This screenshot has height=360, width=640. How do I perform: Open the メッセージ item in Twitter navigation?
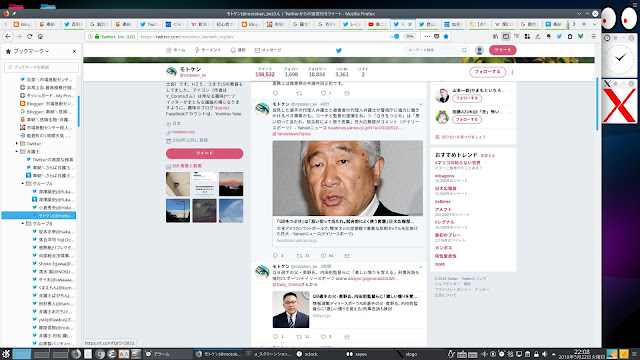tap(268, 50)
